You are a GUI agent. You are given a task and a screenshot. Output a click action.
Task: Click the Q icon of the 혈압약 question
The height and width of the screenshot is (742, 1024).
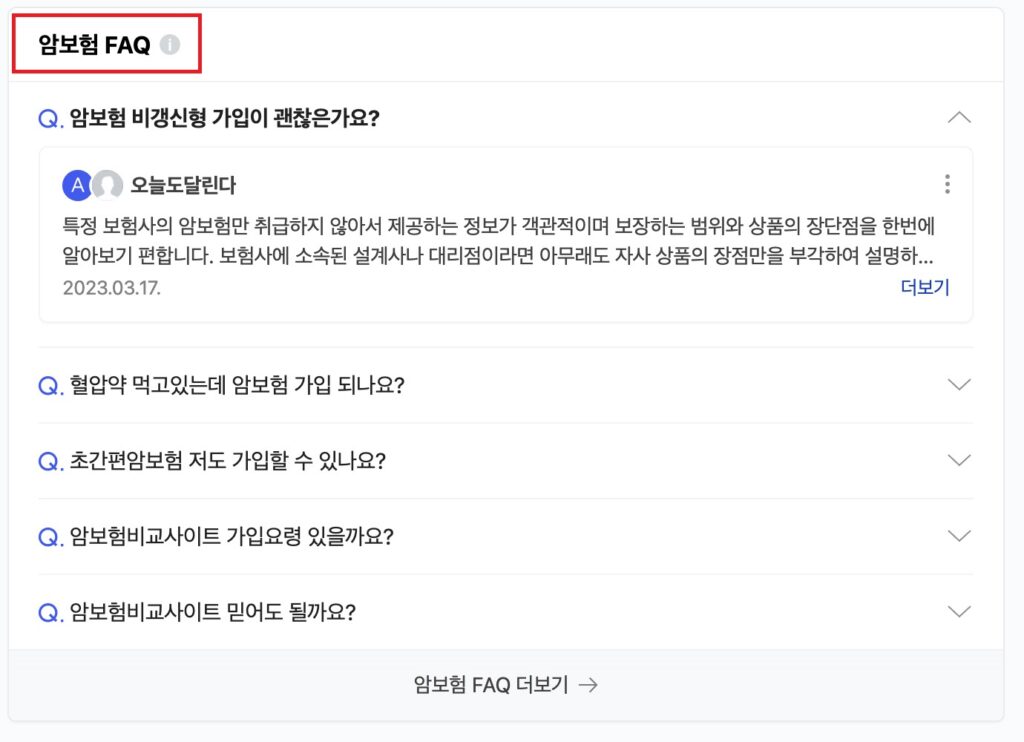pyautogui.click(x=50, y=386)
